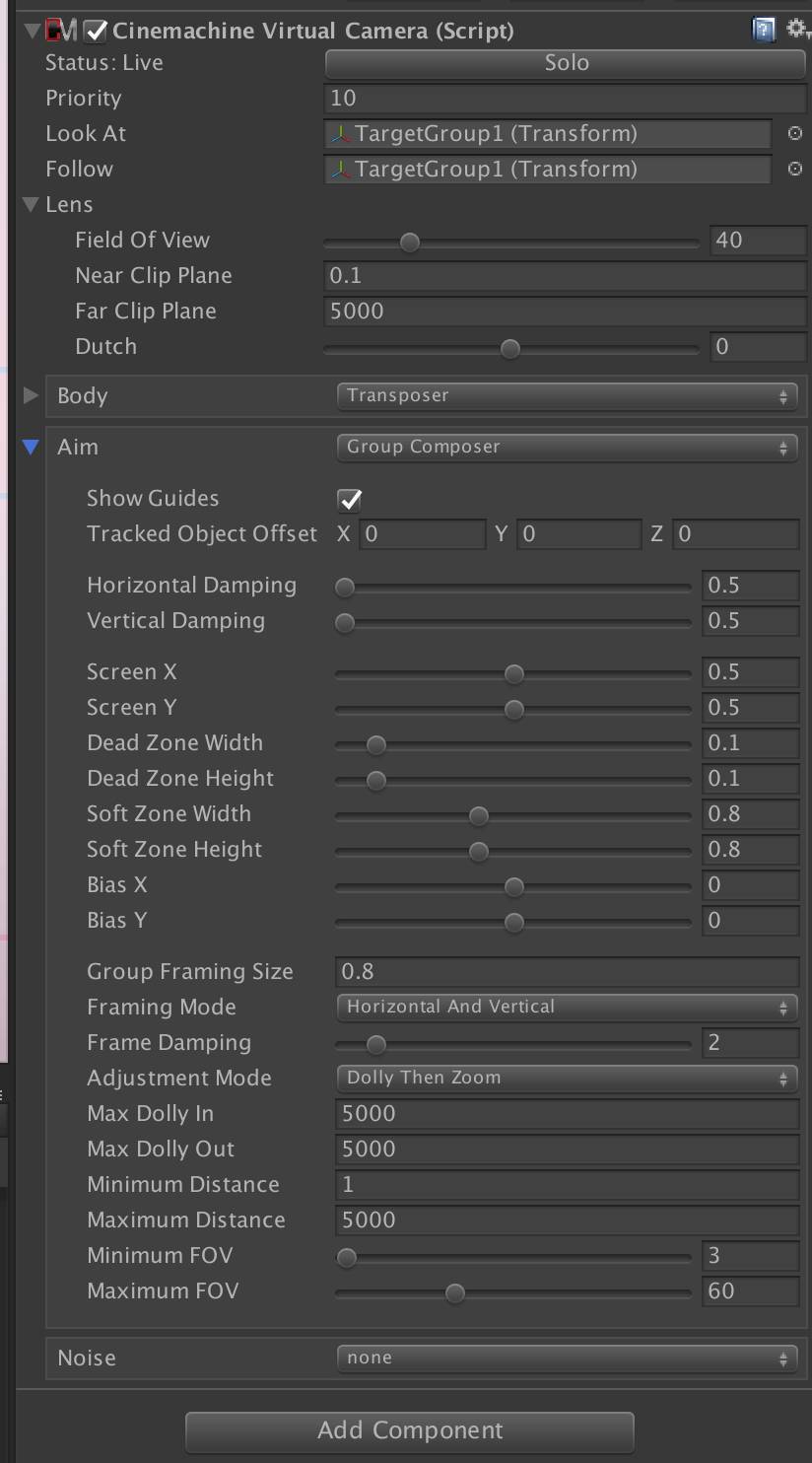
Task: Click the Bias X slider
Action: coord(513,887)
